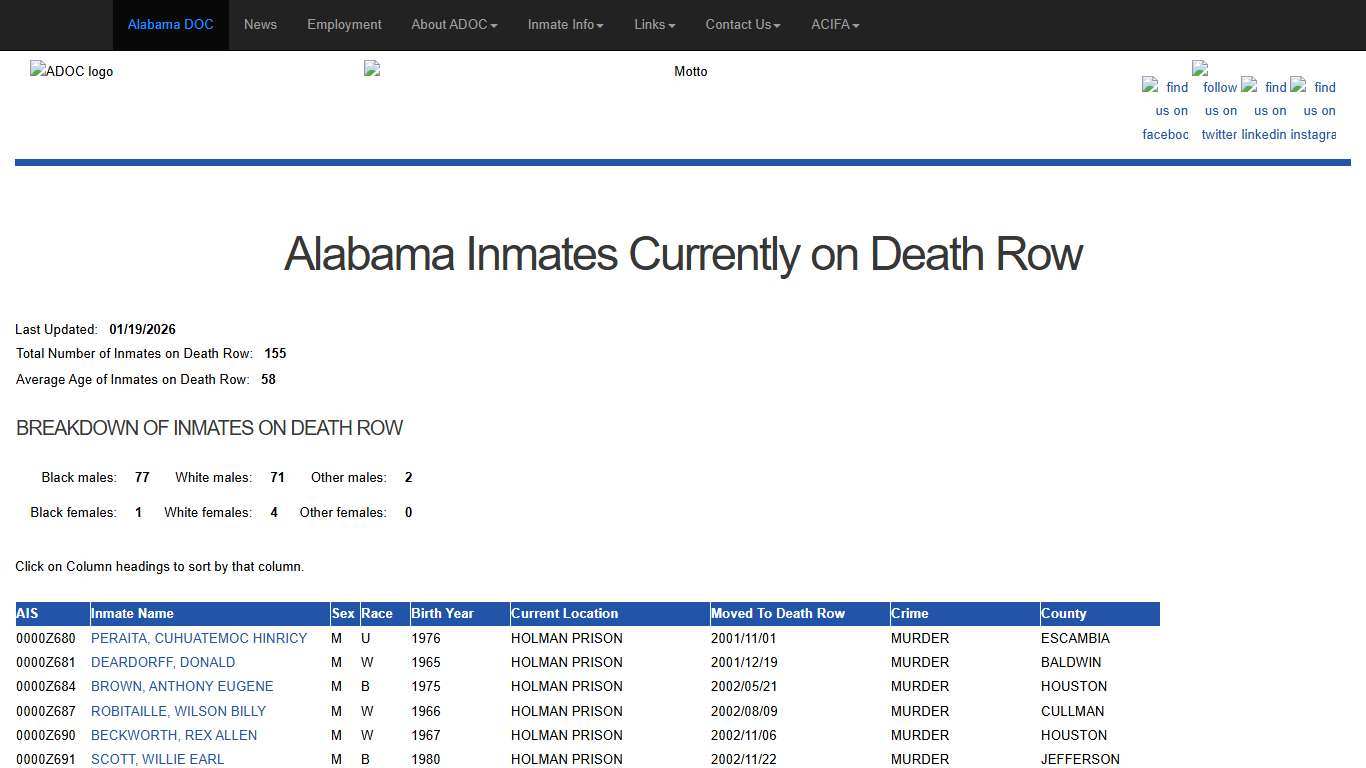The image size is (1366, 768).
Task: Sort by the Moved To Death Row column
Action: [778, 613]
